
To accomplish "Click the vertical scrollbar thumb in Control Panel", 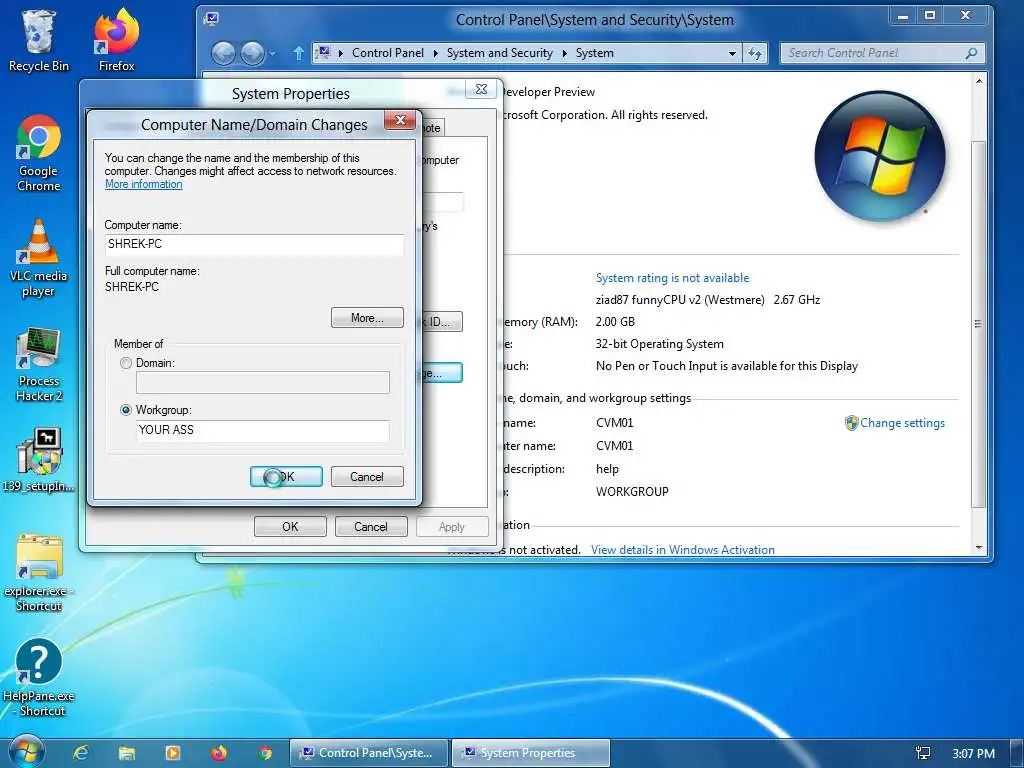I will pos(978,323).
